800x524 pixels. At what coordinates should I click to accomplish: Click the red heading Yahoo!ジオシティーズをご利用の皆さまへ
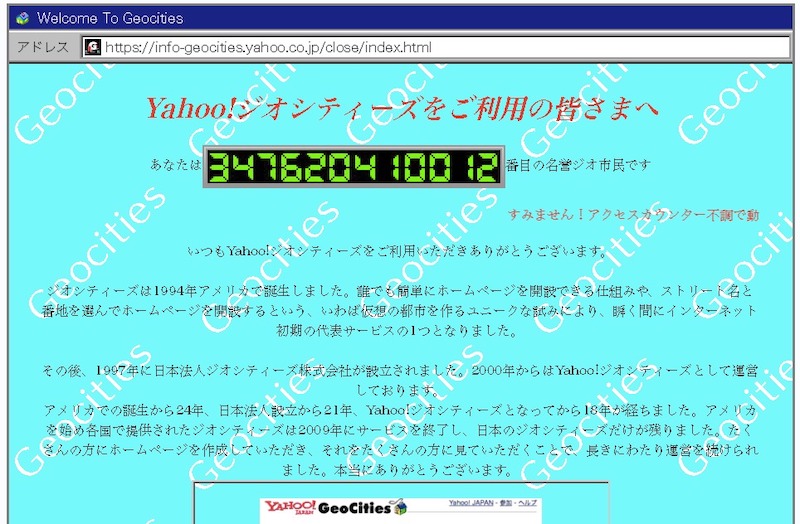pyautogui.click(x=402, y=108)
